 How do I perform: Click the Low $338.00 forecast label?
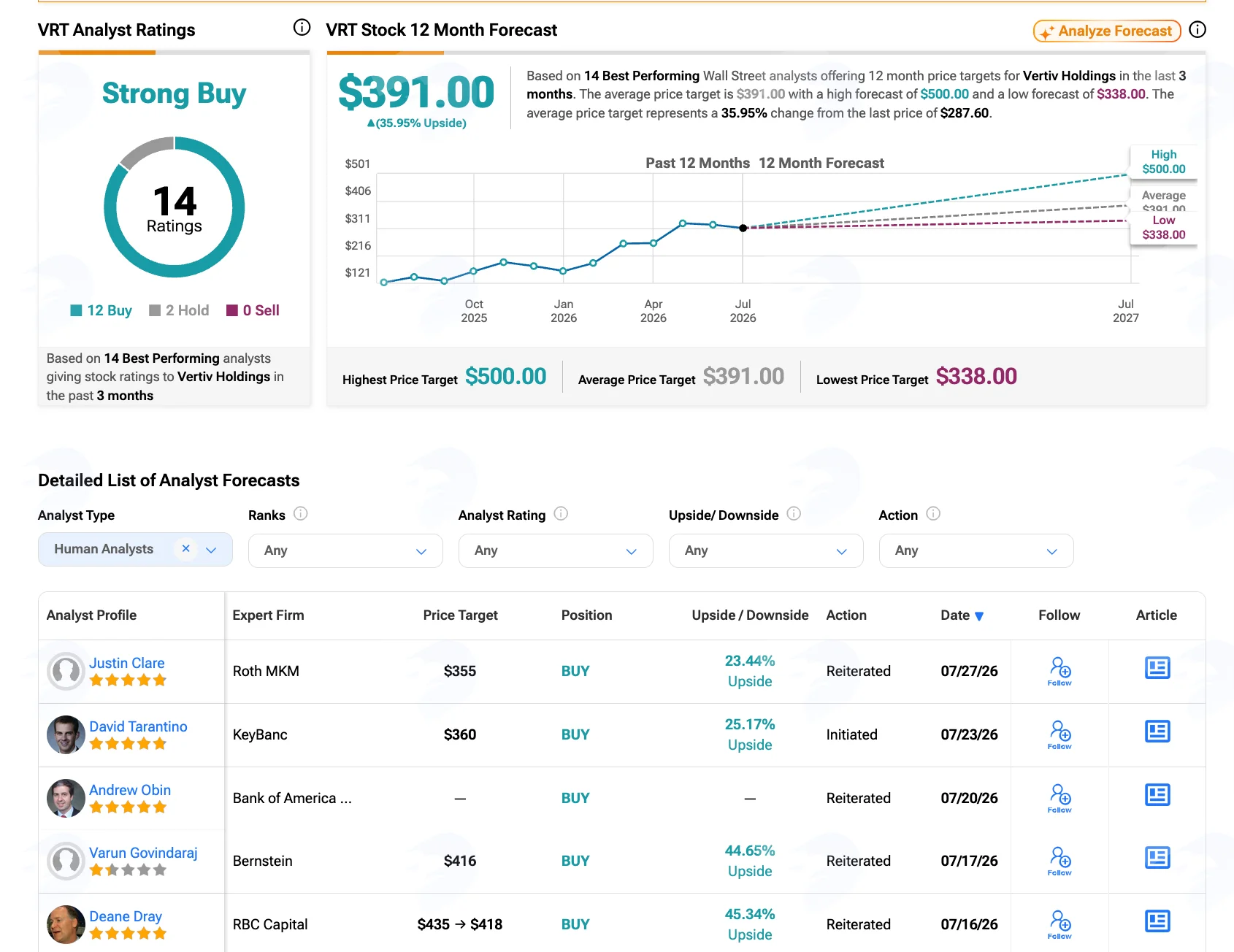click(1164, 227)
